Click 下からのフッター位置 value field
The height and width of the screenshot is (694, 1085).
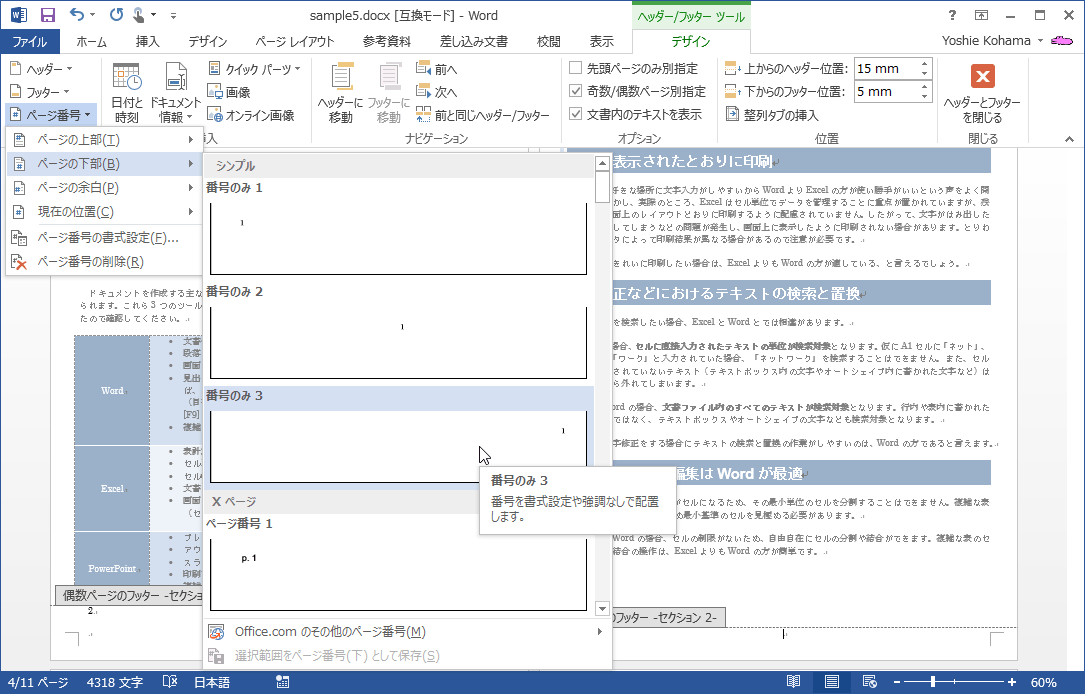pos(886,91)
